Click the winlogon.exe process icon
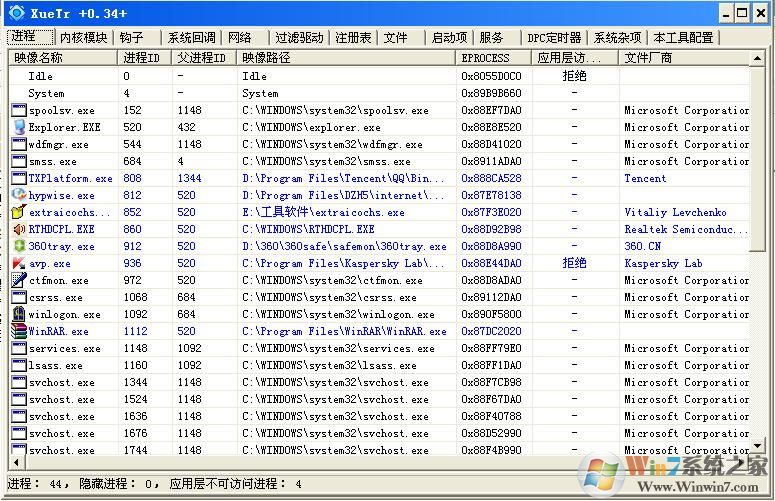The image size is (775, 501). 19,314
